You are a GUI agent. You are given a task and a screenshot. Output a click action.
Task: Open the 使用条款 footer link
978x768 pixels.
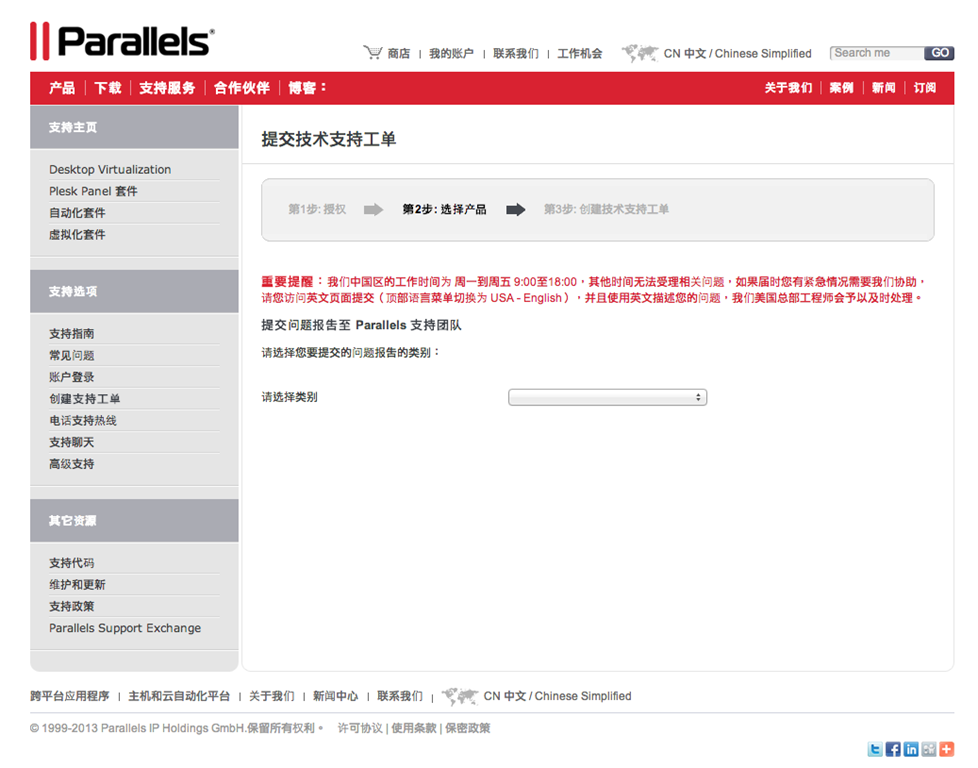tap(414, 728)
